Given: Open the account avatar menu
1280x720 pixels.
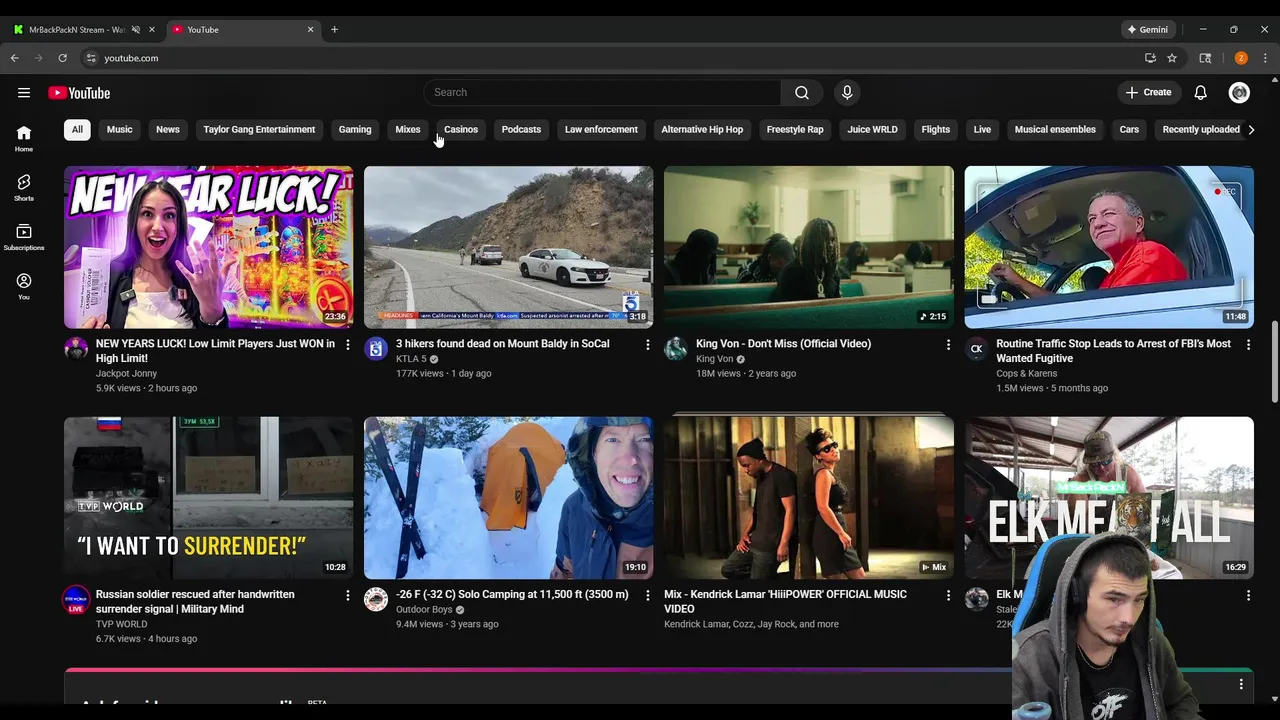Looking at the screenshot, I should 1239,93.
